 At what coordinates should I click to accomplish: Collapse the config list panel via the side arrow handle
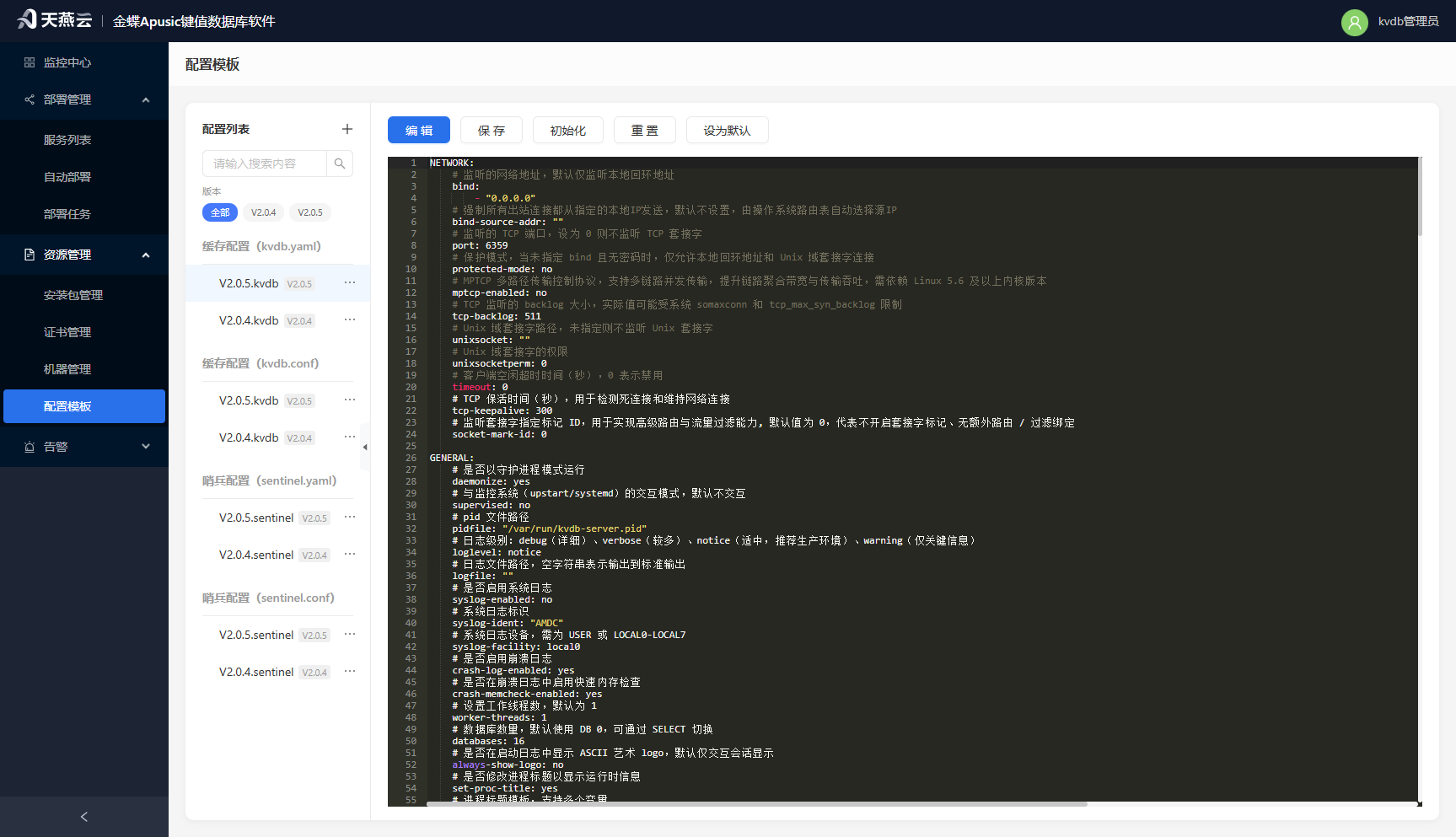pyautogui.click(x=365, y=447)
